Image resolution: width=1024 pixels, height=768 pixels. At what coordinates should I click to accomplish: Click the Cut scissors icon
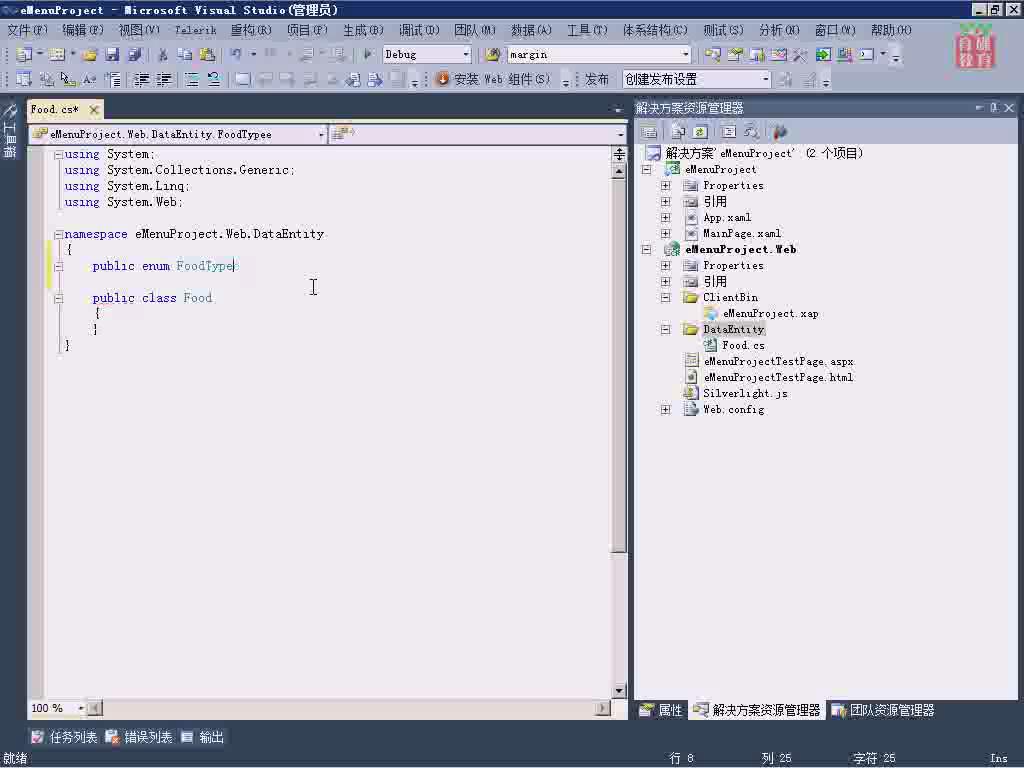(x=163, y=55)
